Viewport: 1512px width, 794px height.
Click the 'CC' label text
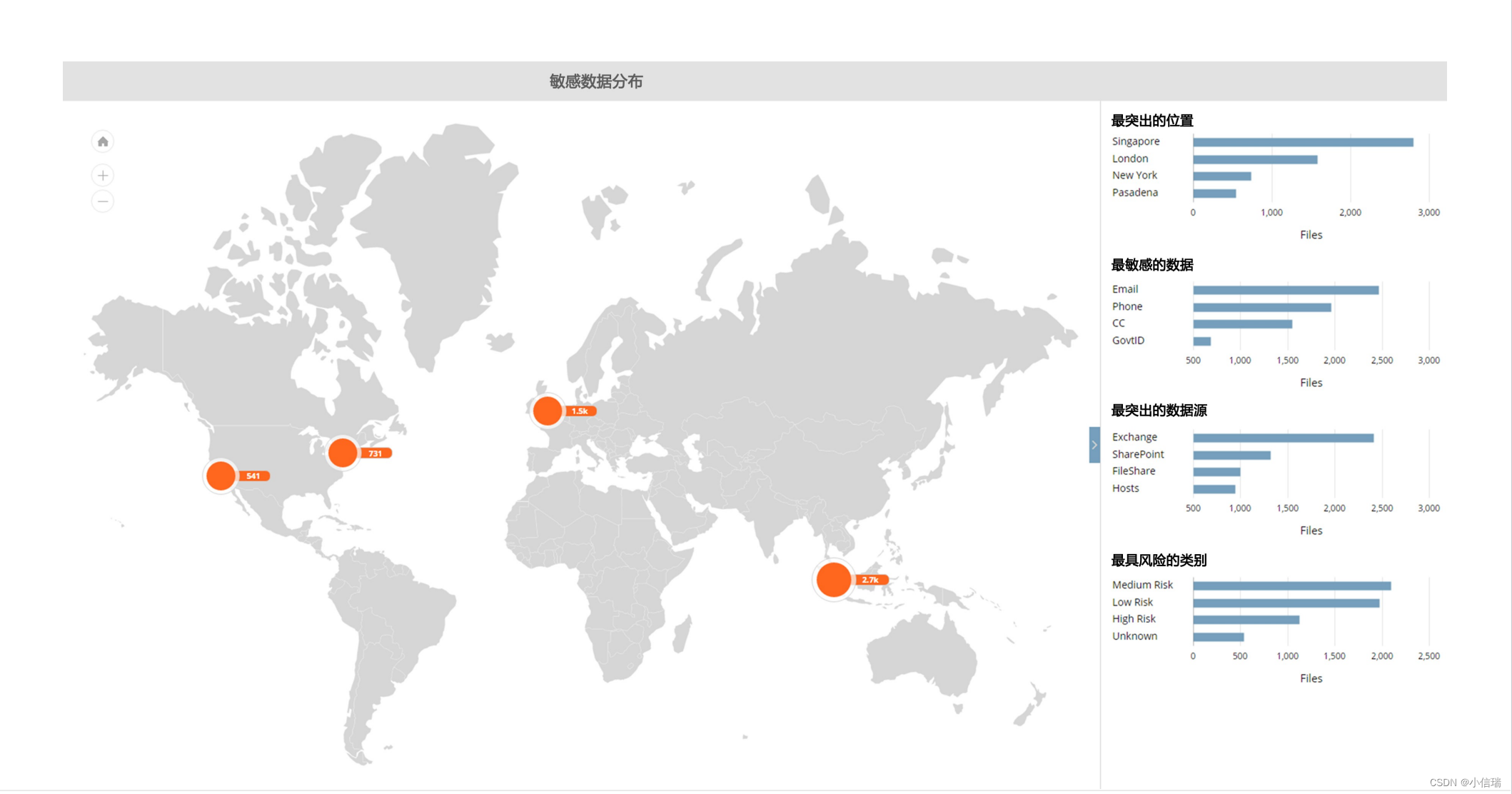[1119, 323]
